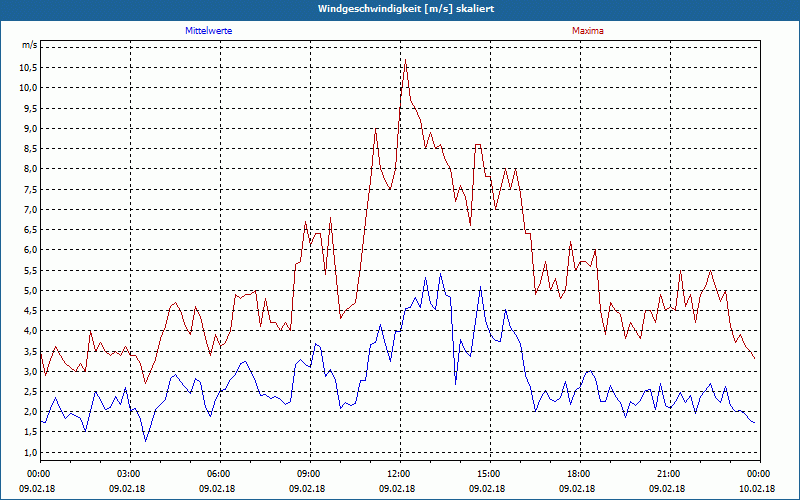Click the 00:00 label above 09.02.18
Screen dimensions: 800x500
(x=41, y=474)
